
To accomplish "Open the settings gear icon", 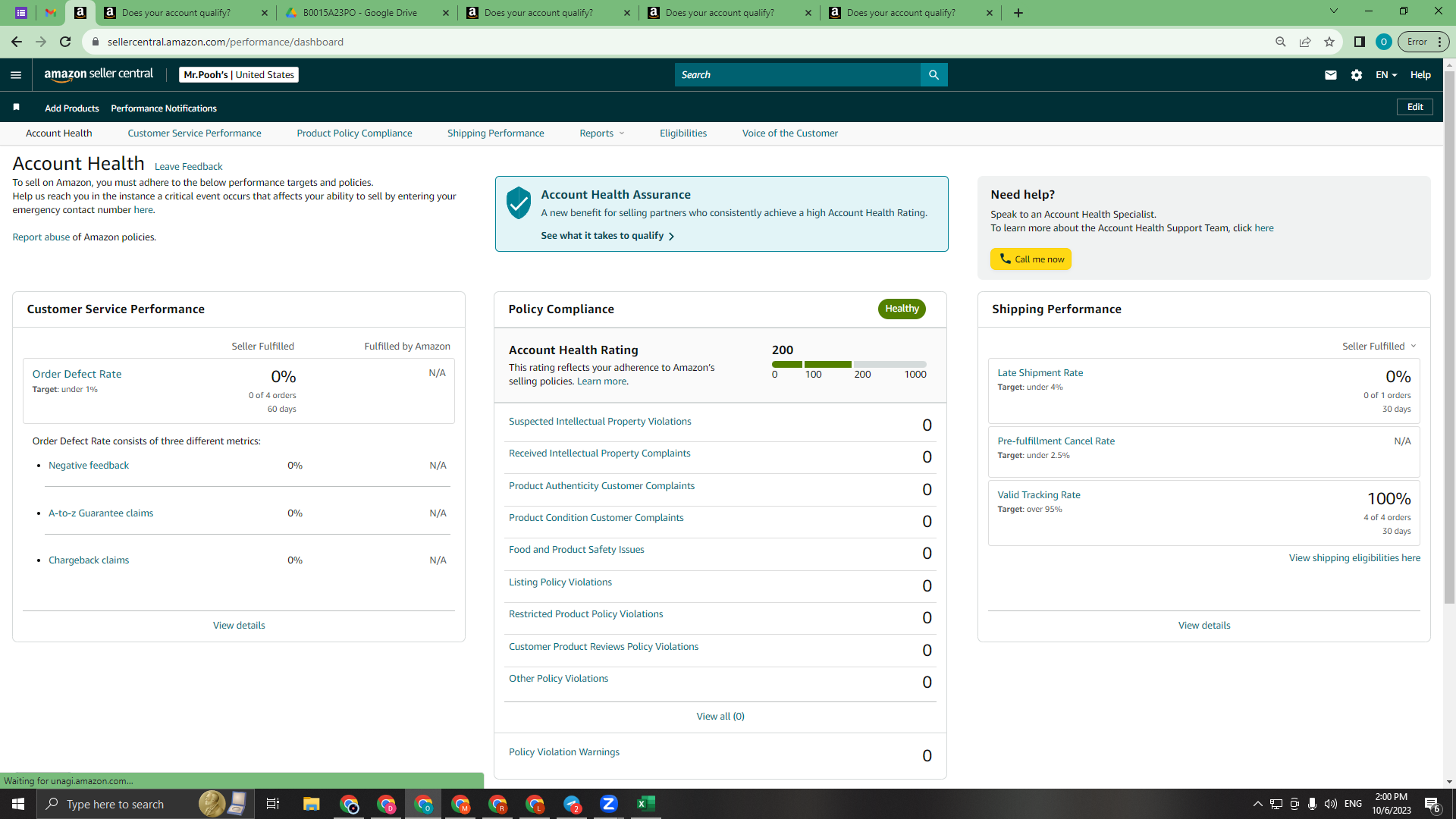I will [x=1356, y=75].
